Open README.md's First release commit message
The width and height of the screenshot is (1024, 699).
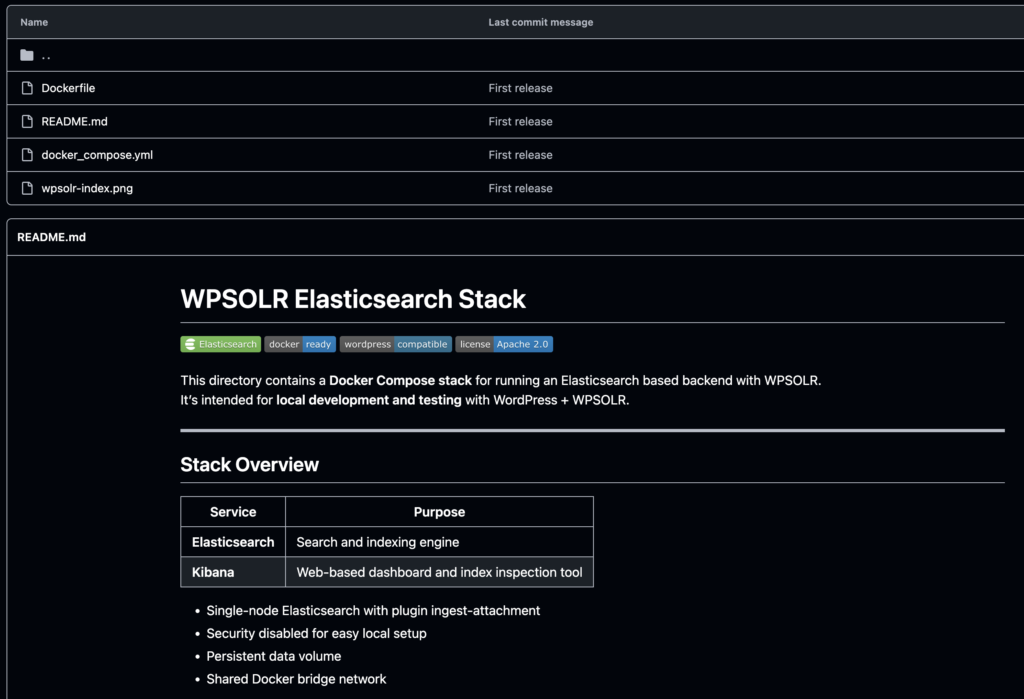520,121
